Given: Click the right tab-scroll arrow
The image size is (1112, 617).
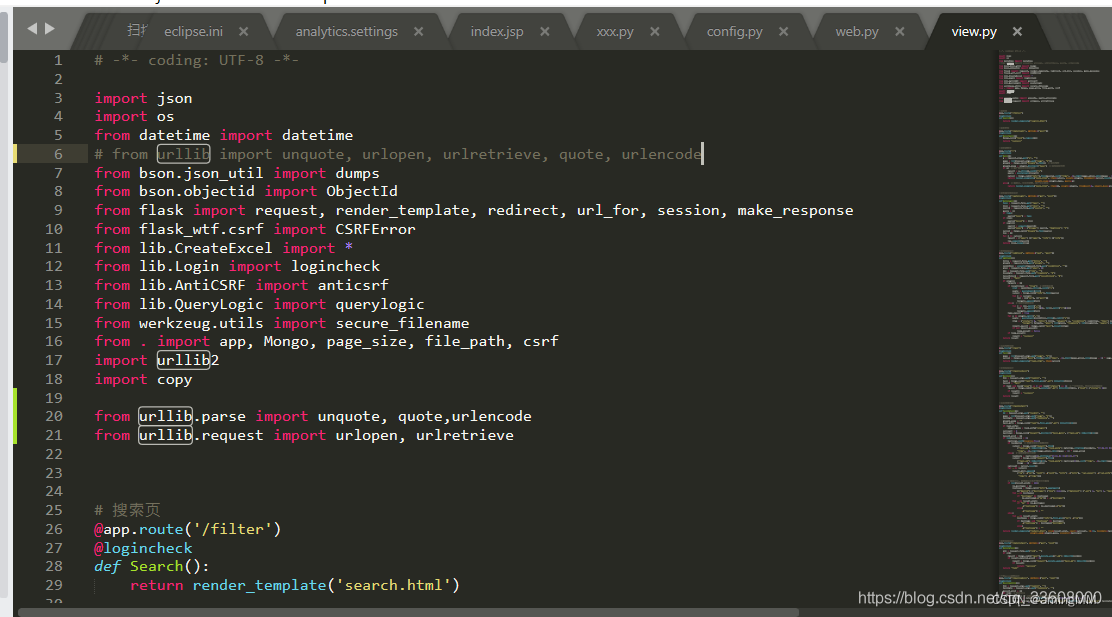Looking at the screenshot, I should (50, 28).
